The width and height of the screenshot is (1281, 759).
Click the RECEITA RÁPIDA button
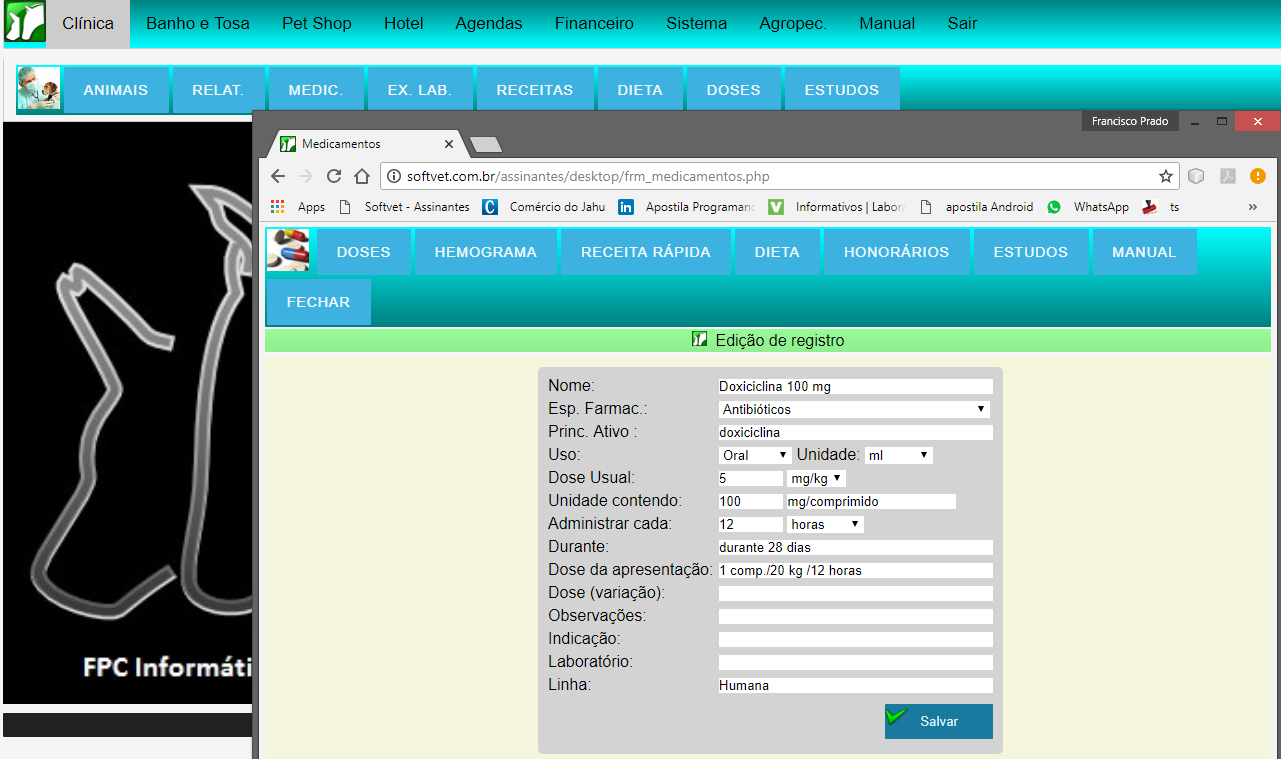pos(646,252)
